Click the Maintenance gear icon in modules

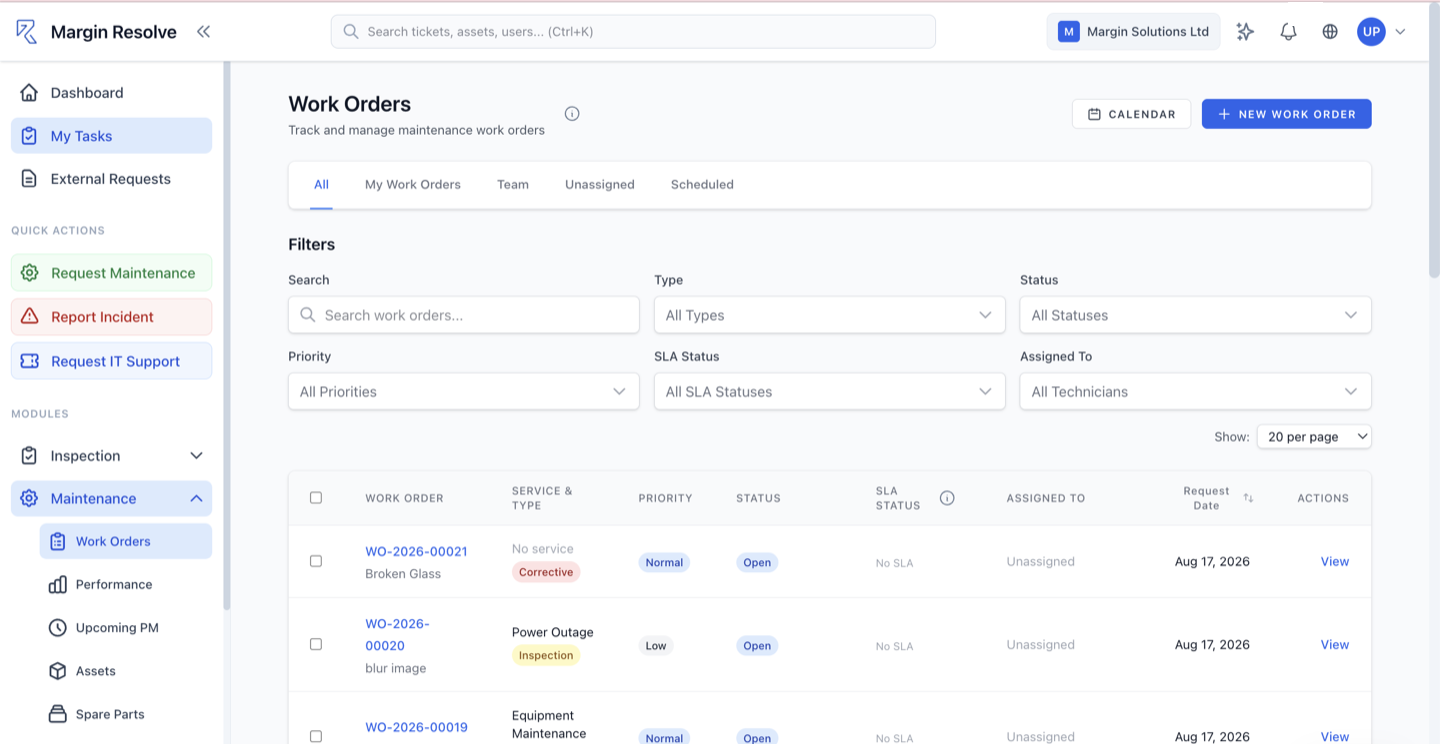(29, 498)
